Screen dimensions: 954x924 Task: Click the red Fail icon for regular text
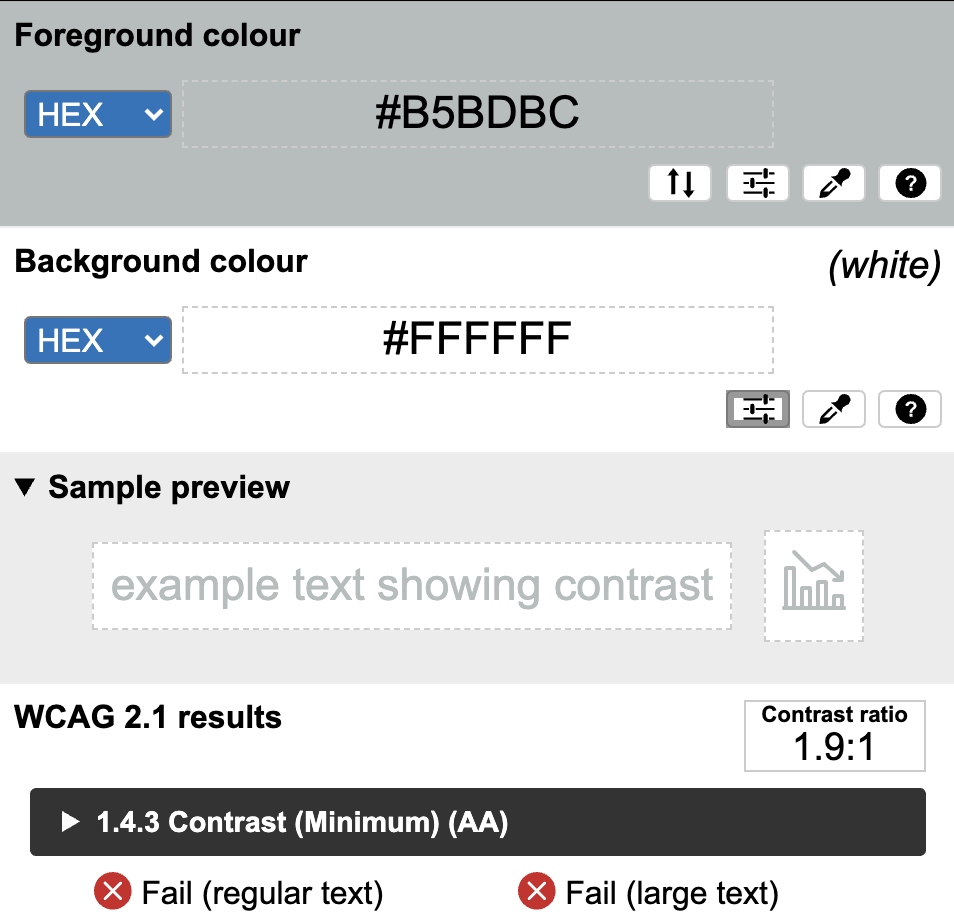110,890
